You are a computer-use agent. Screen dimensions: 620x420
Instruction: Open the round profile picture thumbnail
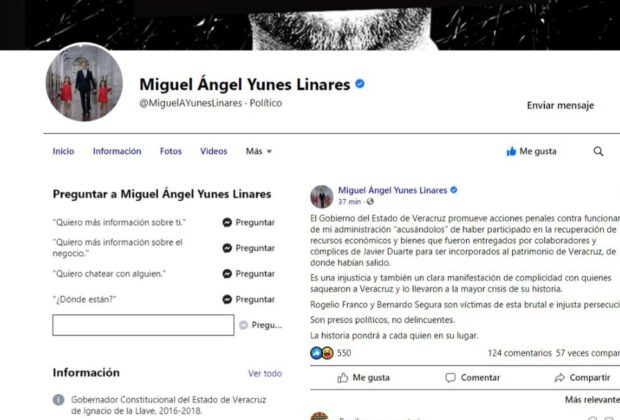[x=84, y=83]
